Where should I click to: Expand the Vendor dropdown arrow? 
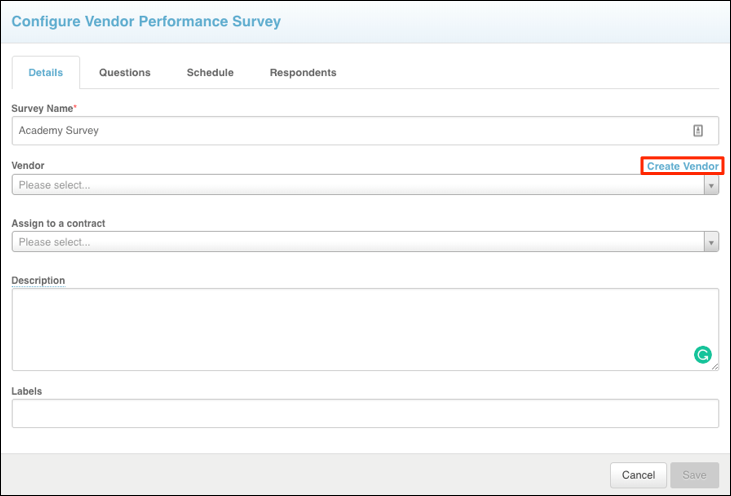[711, 185]
